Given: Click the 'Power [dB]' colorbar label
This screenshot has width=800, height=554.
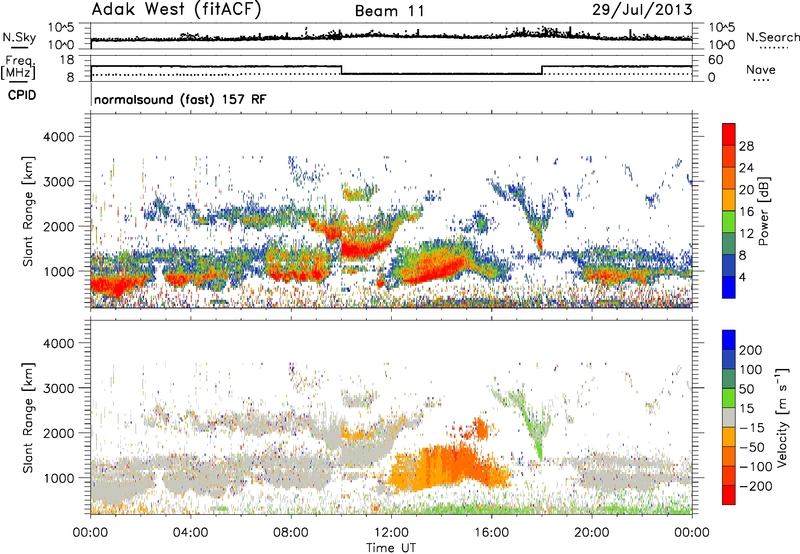Looking at the screenshot, I should point(763,211).
